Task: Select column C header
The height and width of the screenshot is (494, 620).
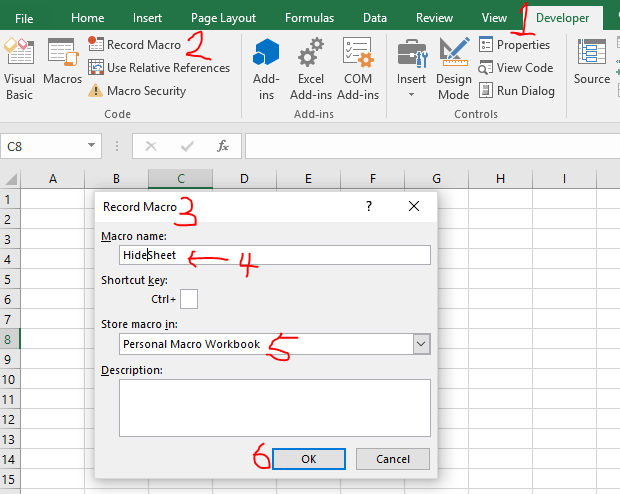Action: (x=181, y=179)
